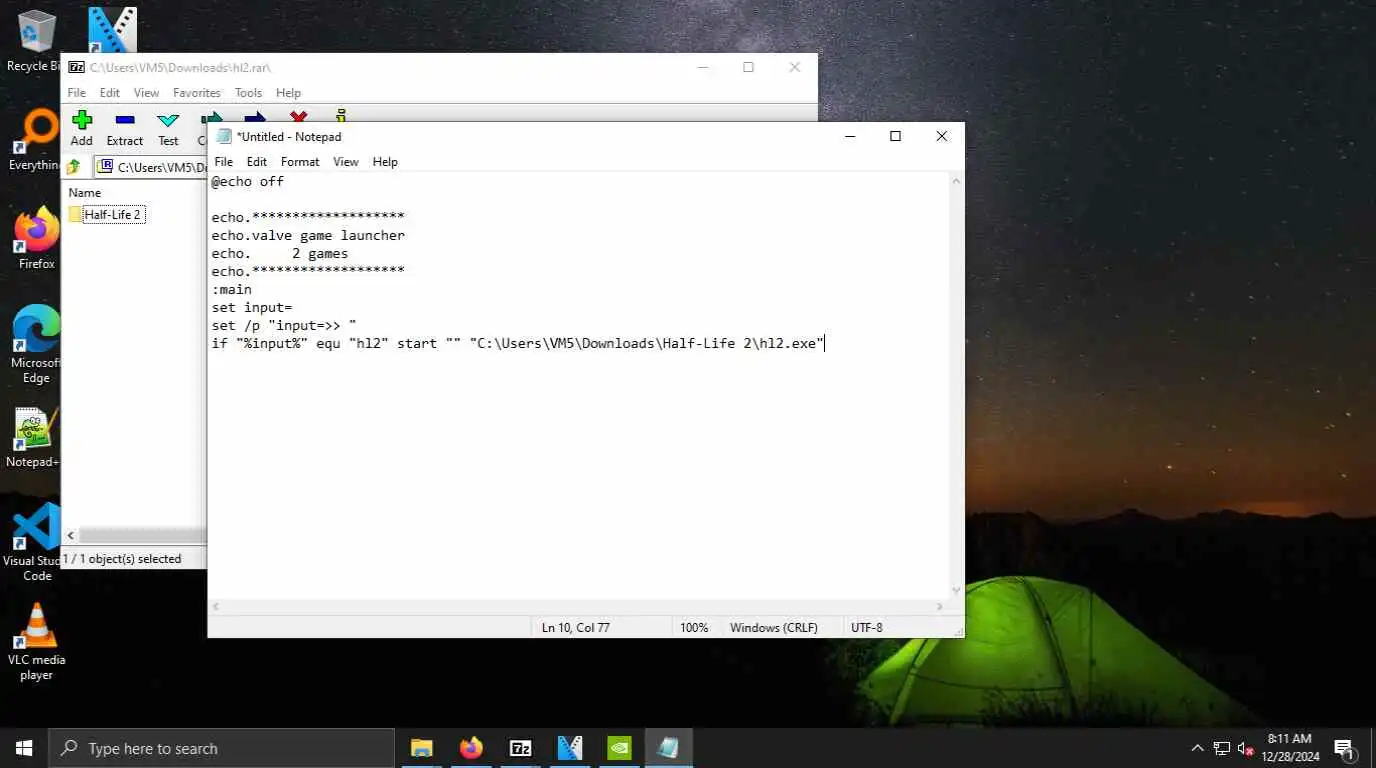This screenshot has height=768, width=1376.
Task: Open 7-Zip Edit menu
Action: (110, 92)
